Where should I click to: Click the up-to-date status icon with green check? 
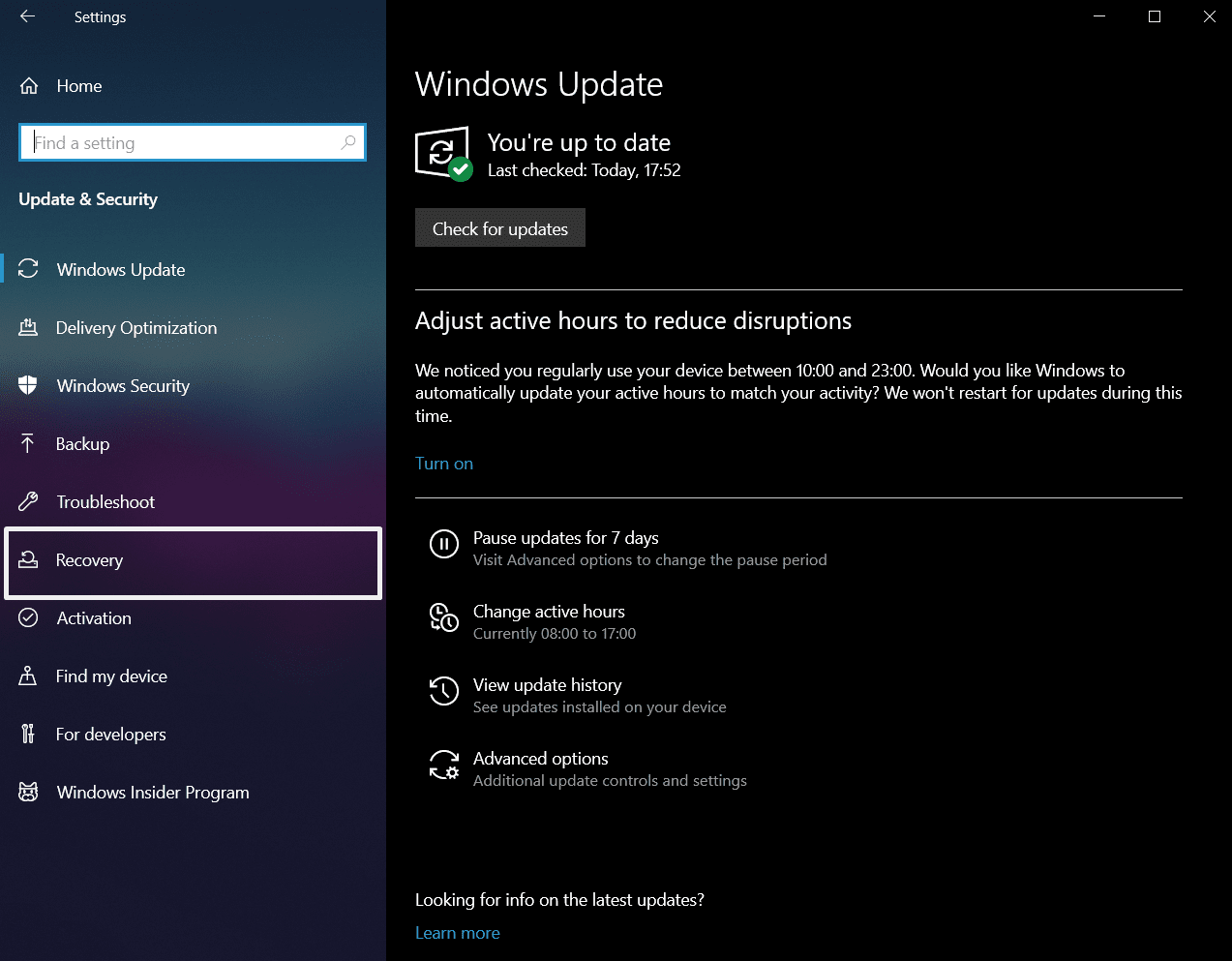[x=443, y=153]
